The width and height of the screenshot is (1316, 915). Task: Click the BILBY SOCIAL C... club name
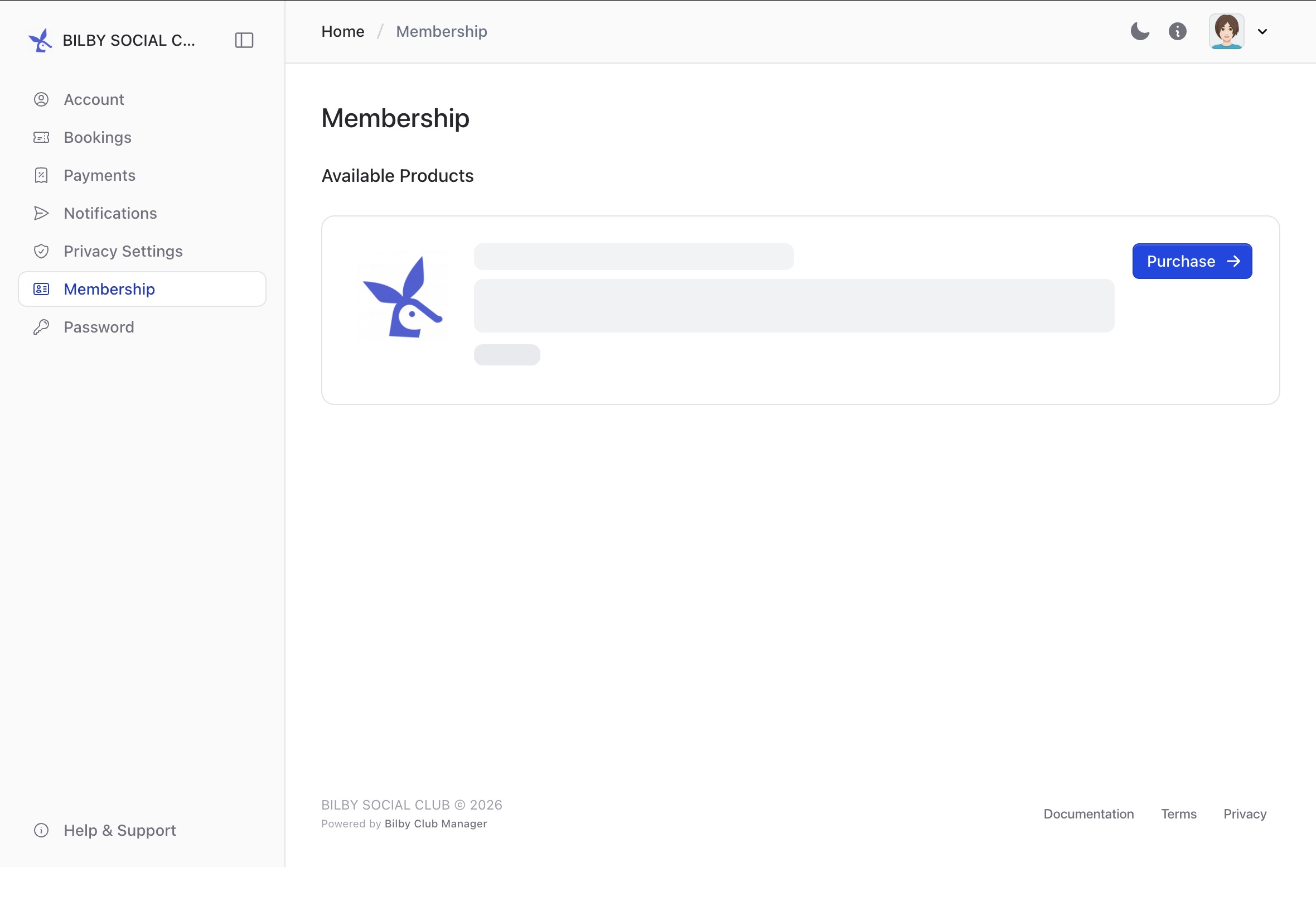(129, 40)
